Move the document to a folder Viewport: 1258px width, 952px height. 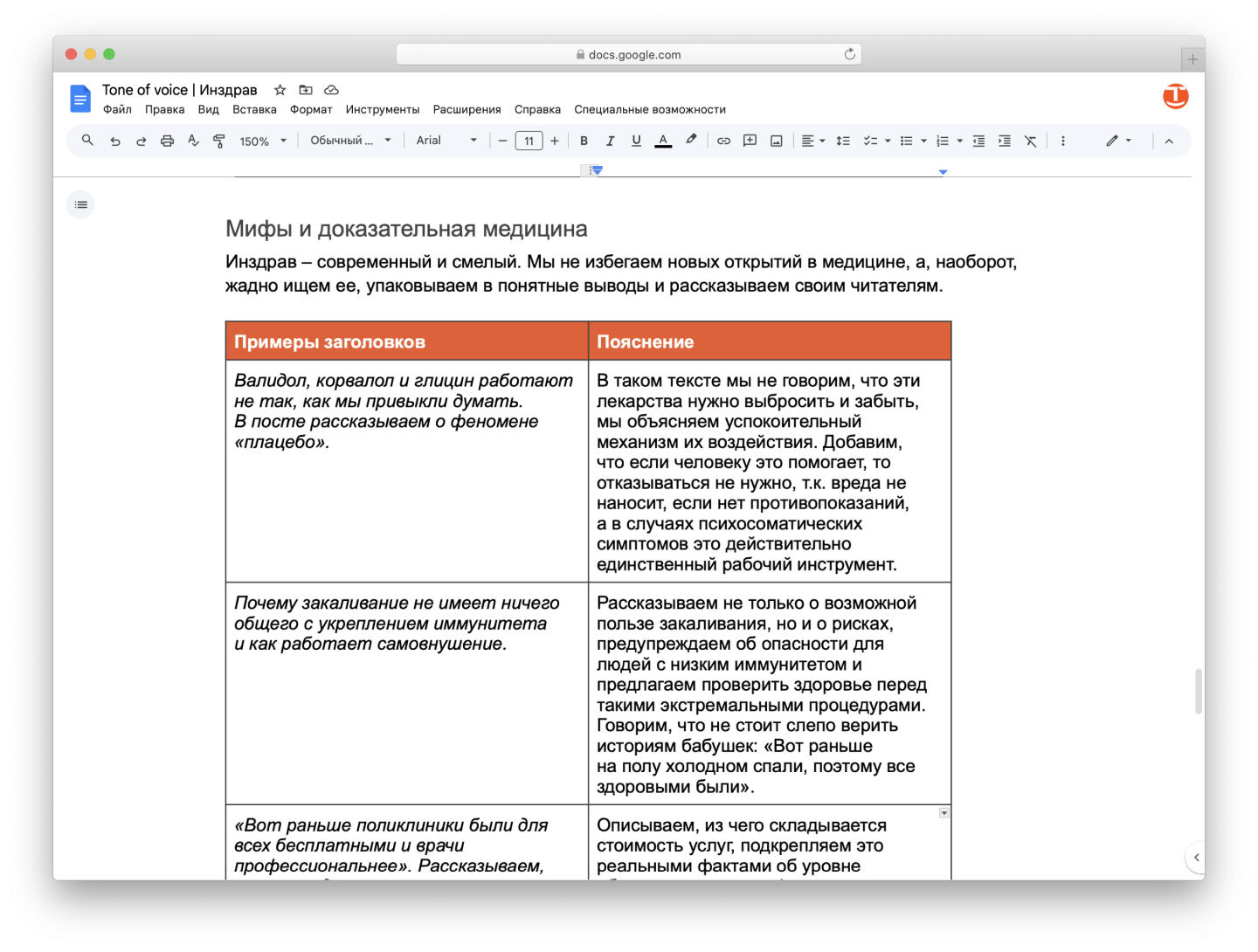(x=306, y=90)
